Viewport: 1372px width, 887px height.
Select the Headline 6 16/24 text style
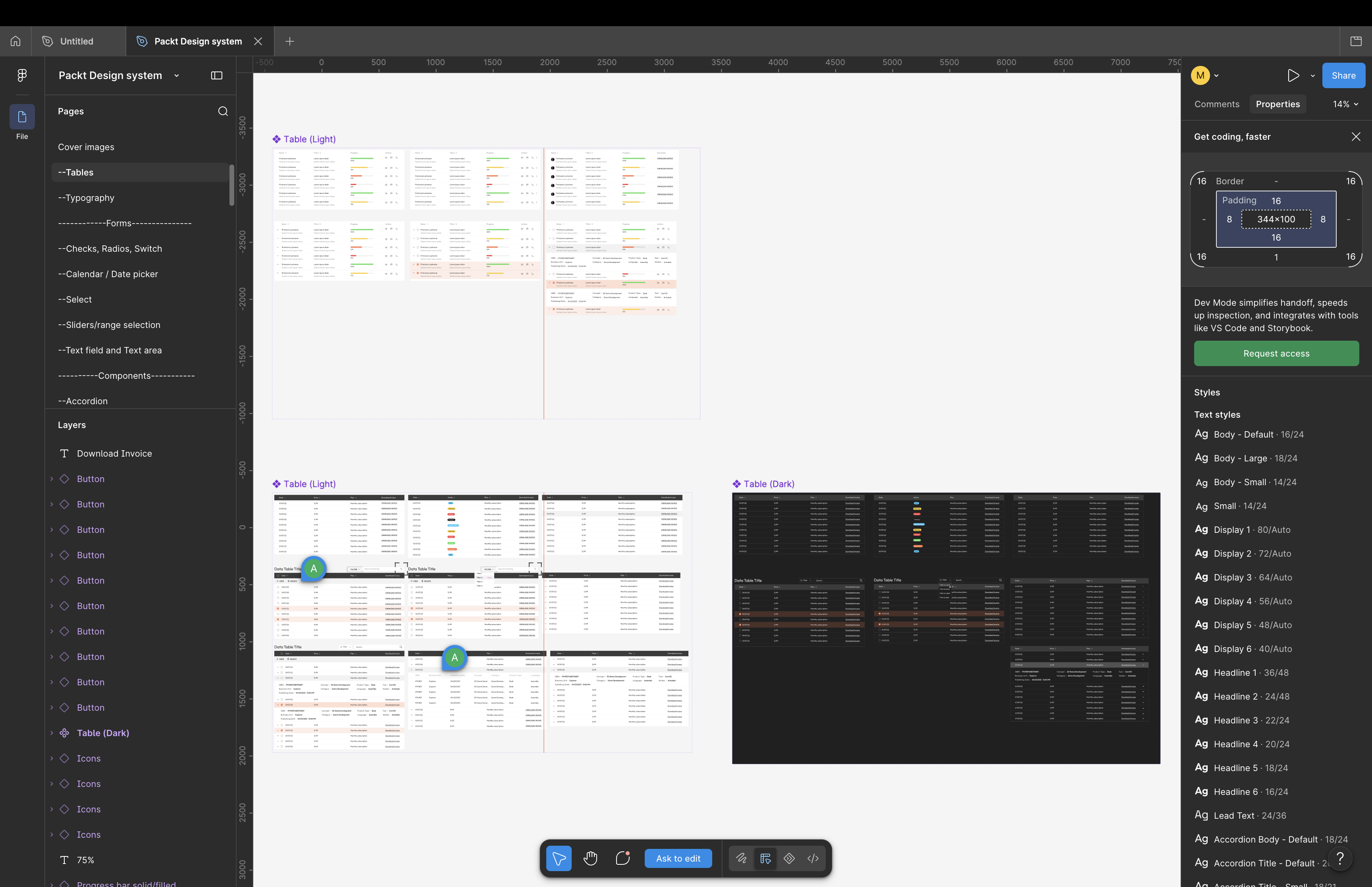[1241, 791]
